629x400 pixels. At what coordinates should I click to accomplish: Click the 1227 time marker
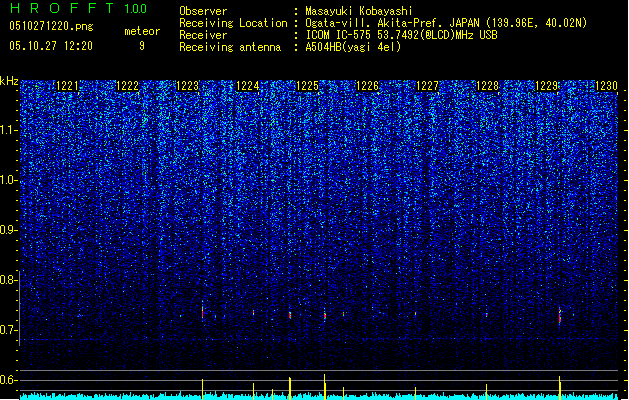[x=428, y=86]
